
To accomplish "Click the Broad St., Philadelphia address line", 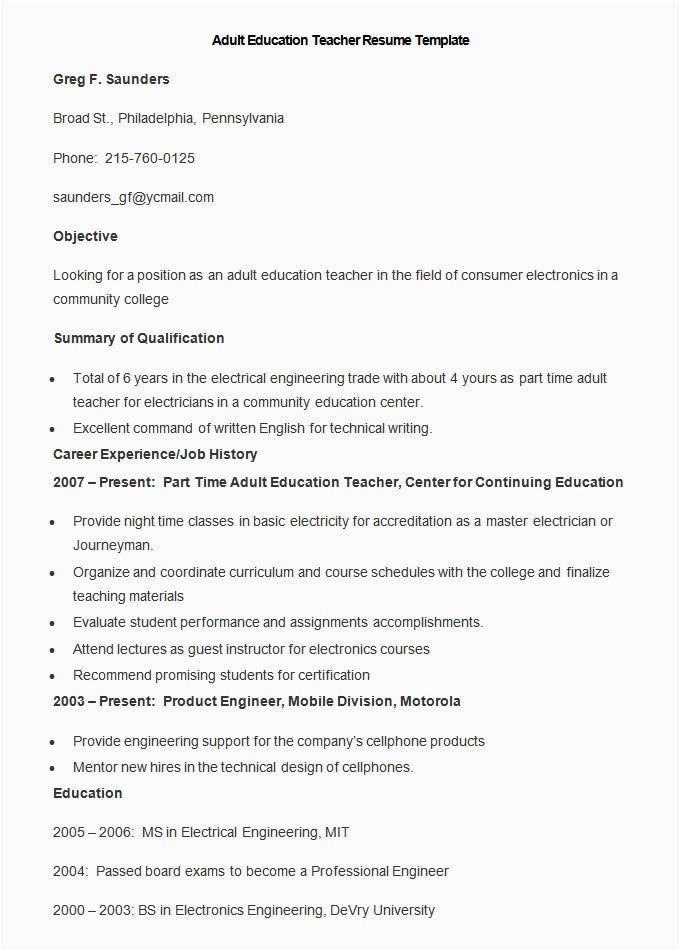I will tap(168, 118).
